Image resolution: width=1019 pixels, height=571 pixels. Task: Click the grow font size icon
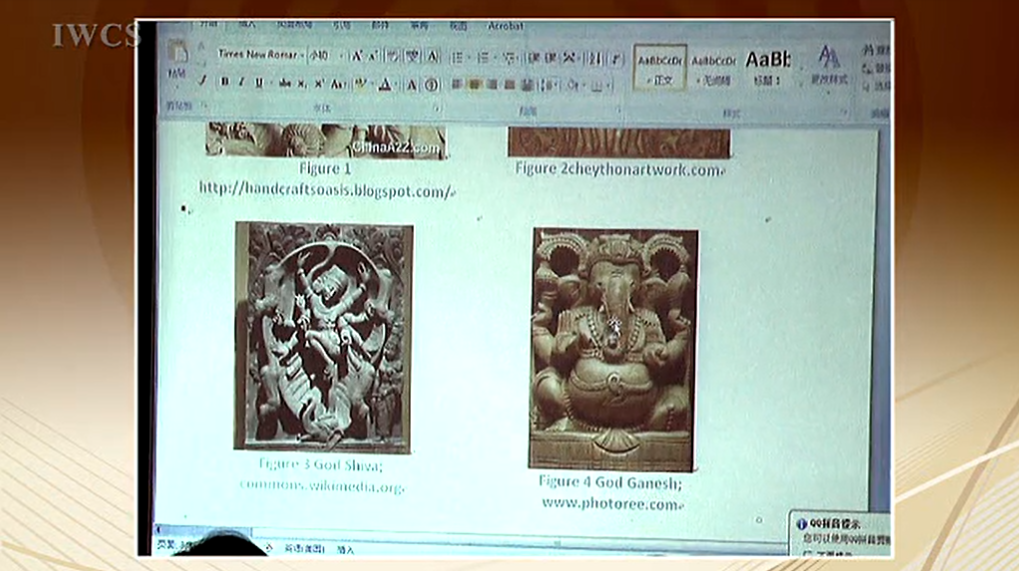click(x=357, y=56)
